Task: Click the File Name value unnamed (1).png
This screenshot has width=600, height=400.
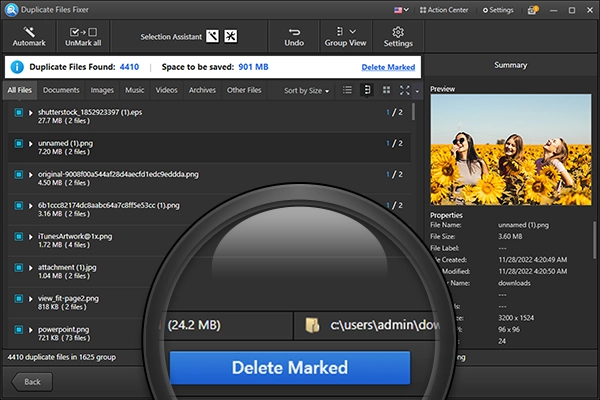Action: (x=523, y=225)
